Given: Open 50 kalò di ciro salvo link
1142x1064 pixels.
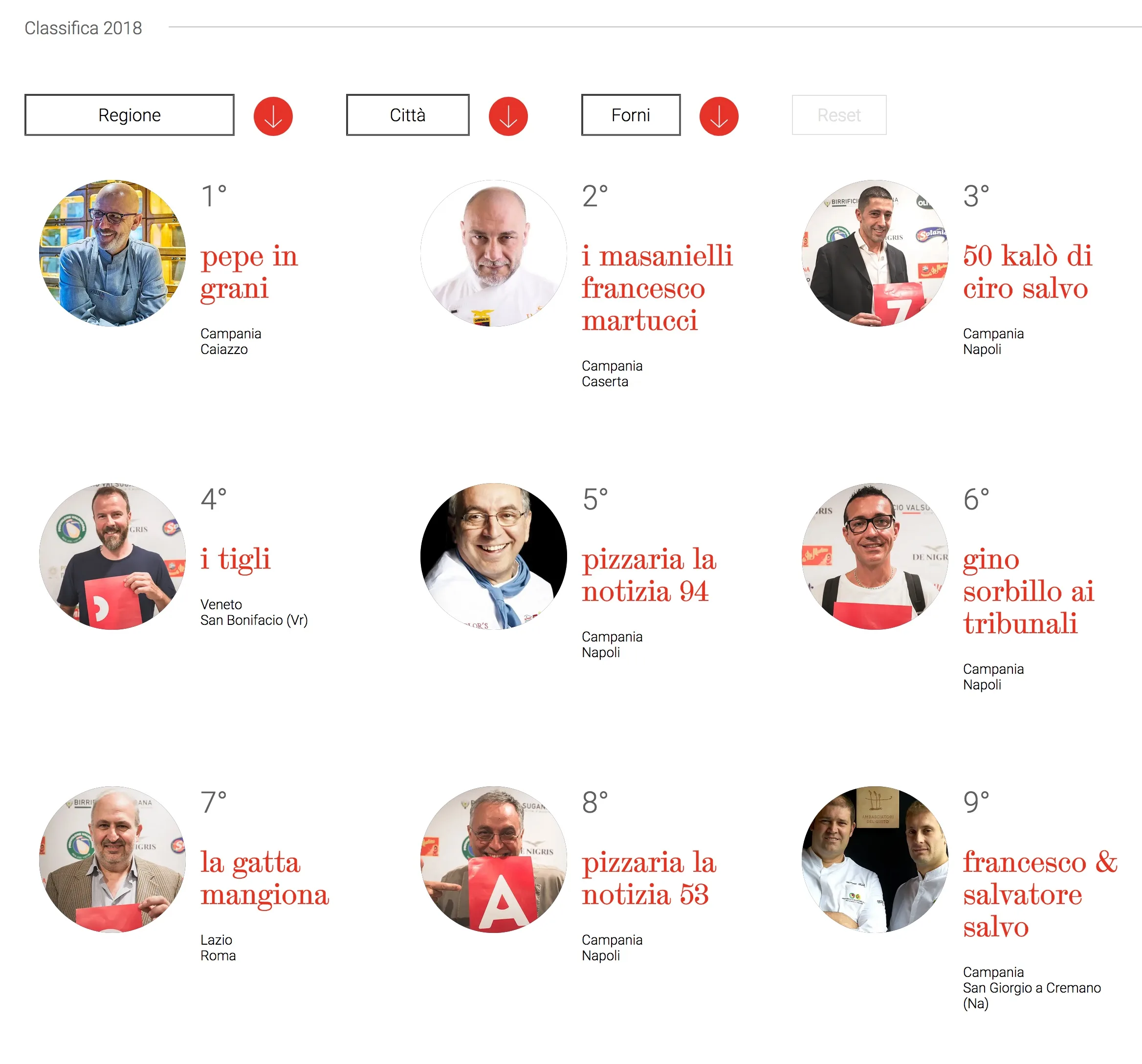Looking at the screenshot, I should point(1028,272).
